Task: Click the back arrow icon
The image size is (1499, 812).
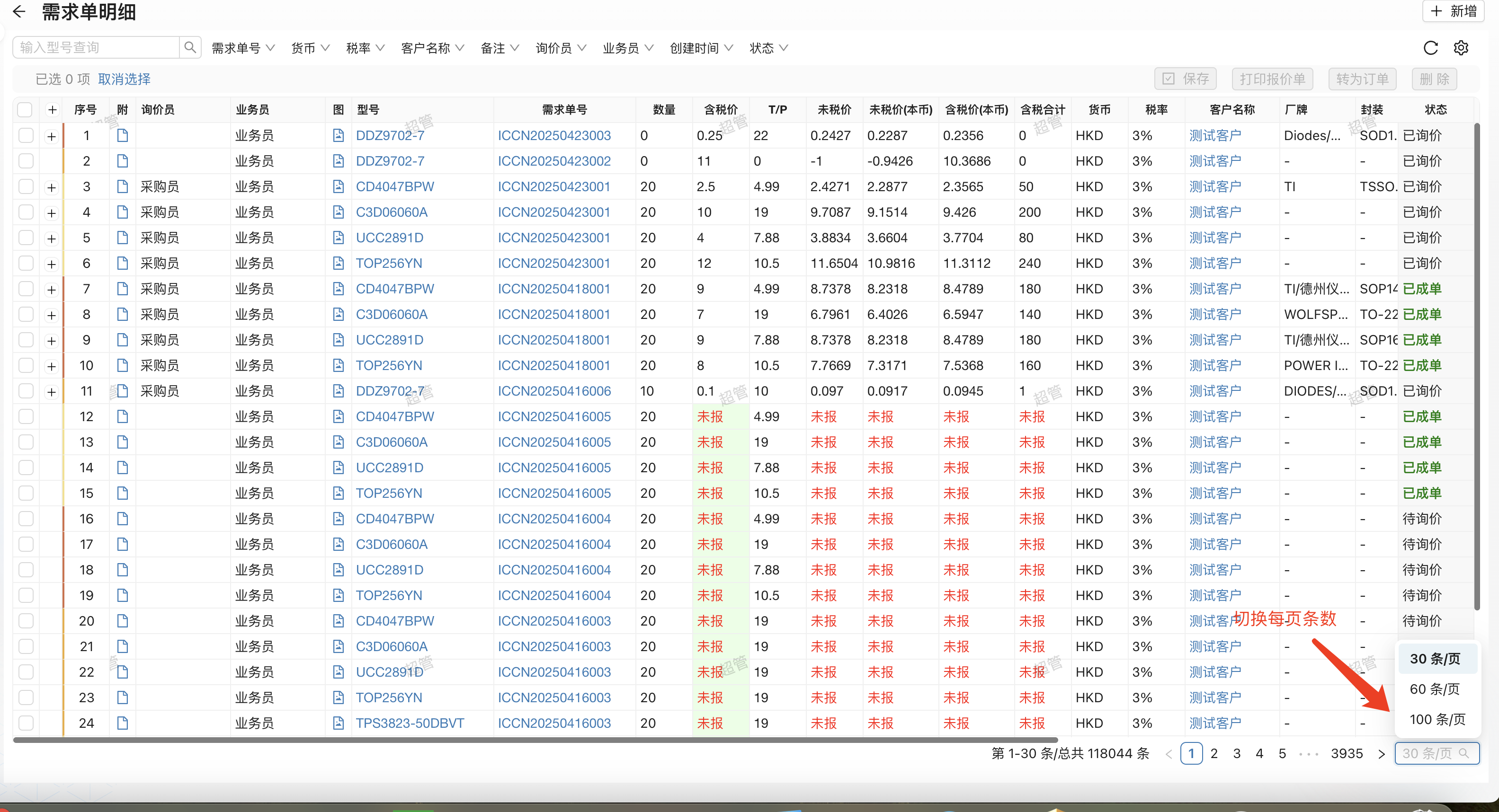Action: tap(18, 12)
